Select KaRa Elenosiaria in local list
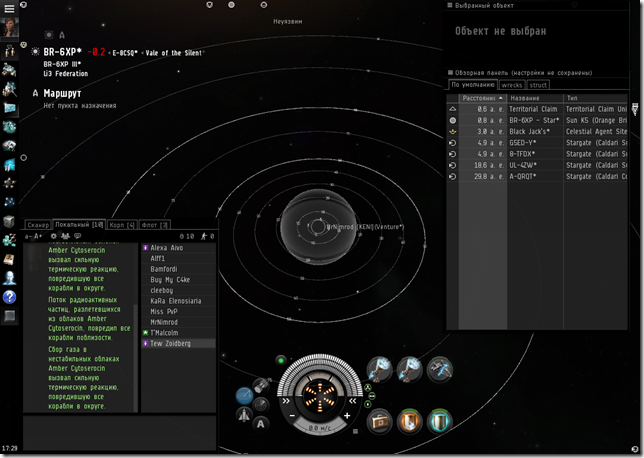This screenshot has width=644, height=458. (x=178, y=301)
